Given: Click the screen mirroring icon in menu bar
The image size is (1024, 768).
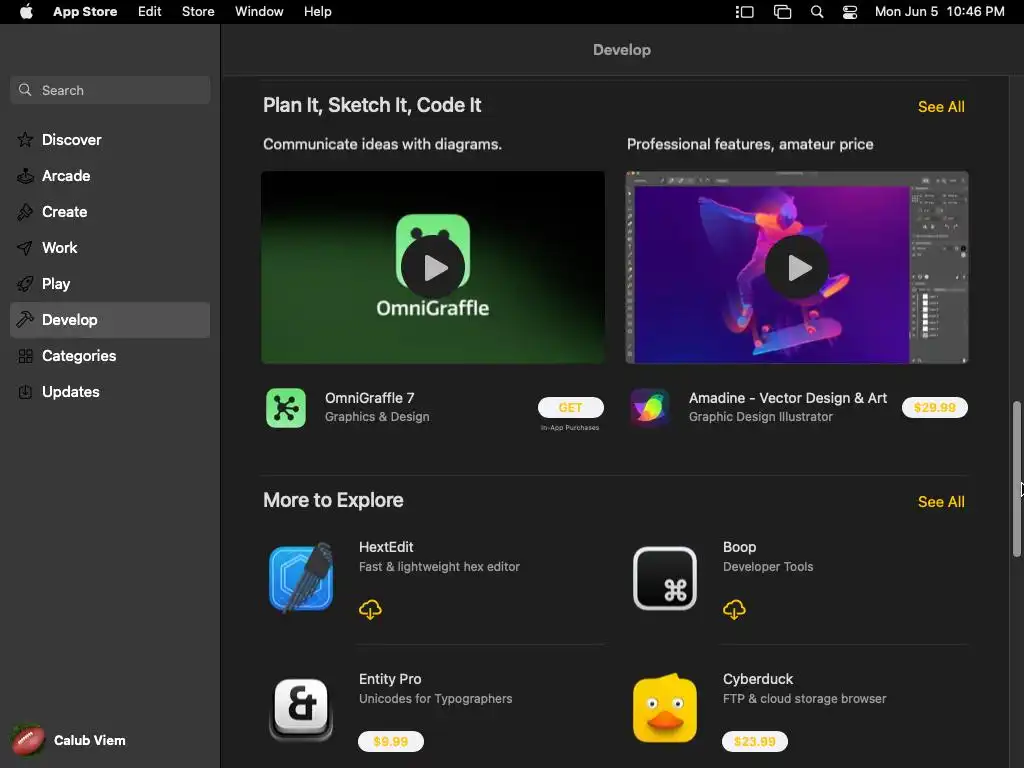Looking at the screenshot, I should (782, 12).
